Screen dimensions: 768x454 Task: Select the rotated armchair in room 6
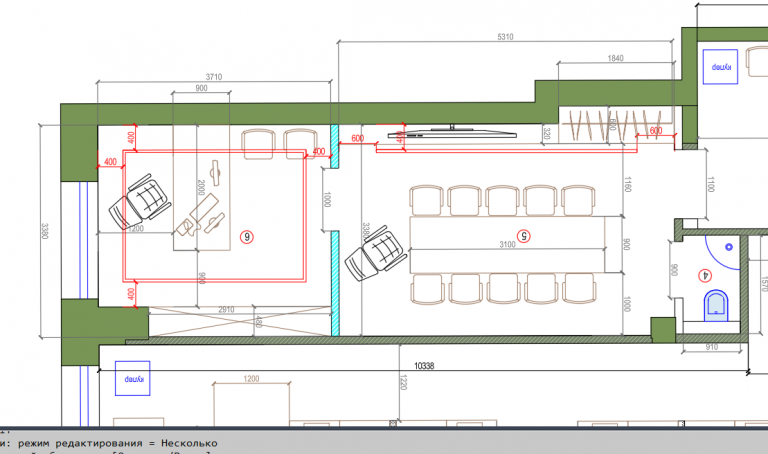[x=141, y=201]
